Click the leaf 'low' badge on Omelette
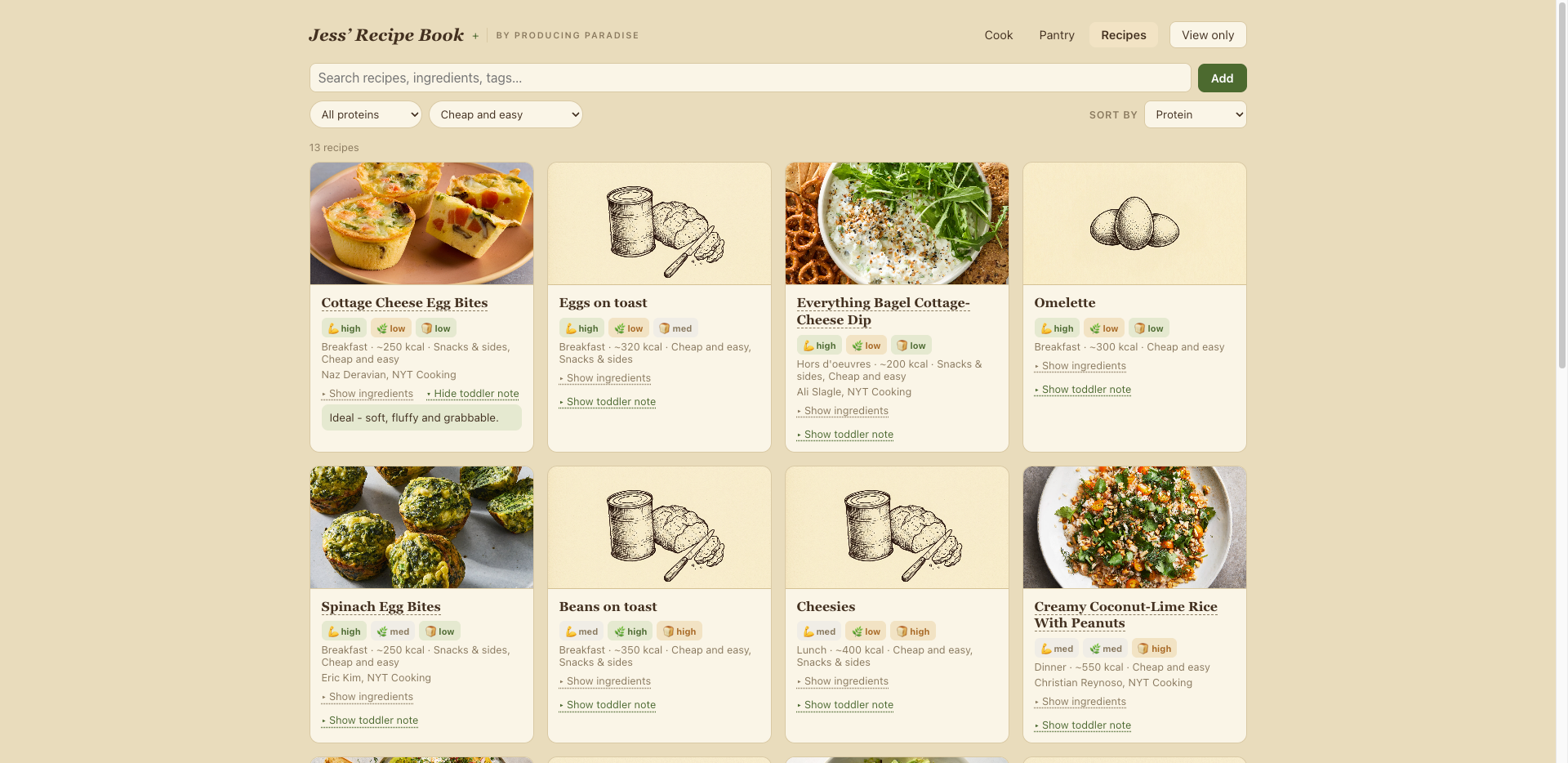Image resolution: width=1568 pixels, height=763 pixels. tap(1104, 328)
